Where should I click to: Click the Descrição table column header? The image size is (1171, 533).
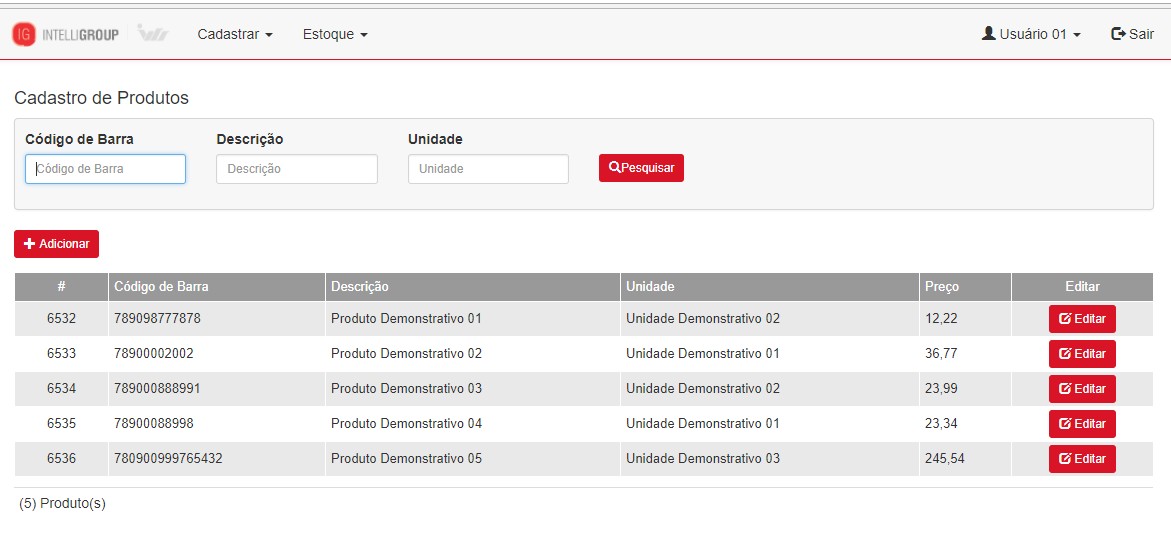point(359,287)
